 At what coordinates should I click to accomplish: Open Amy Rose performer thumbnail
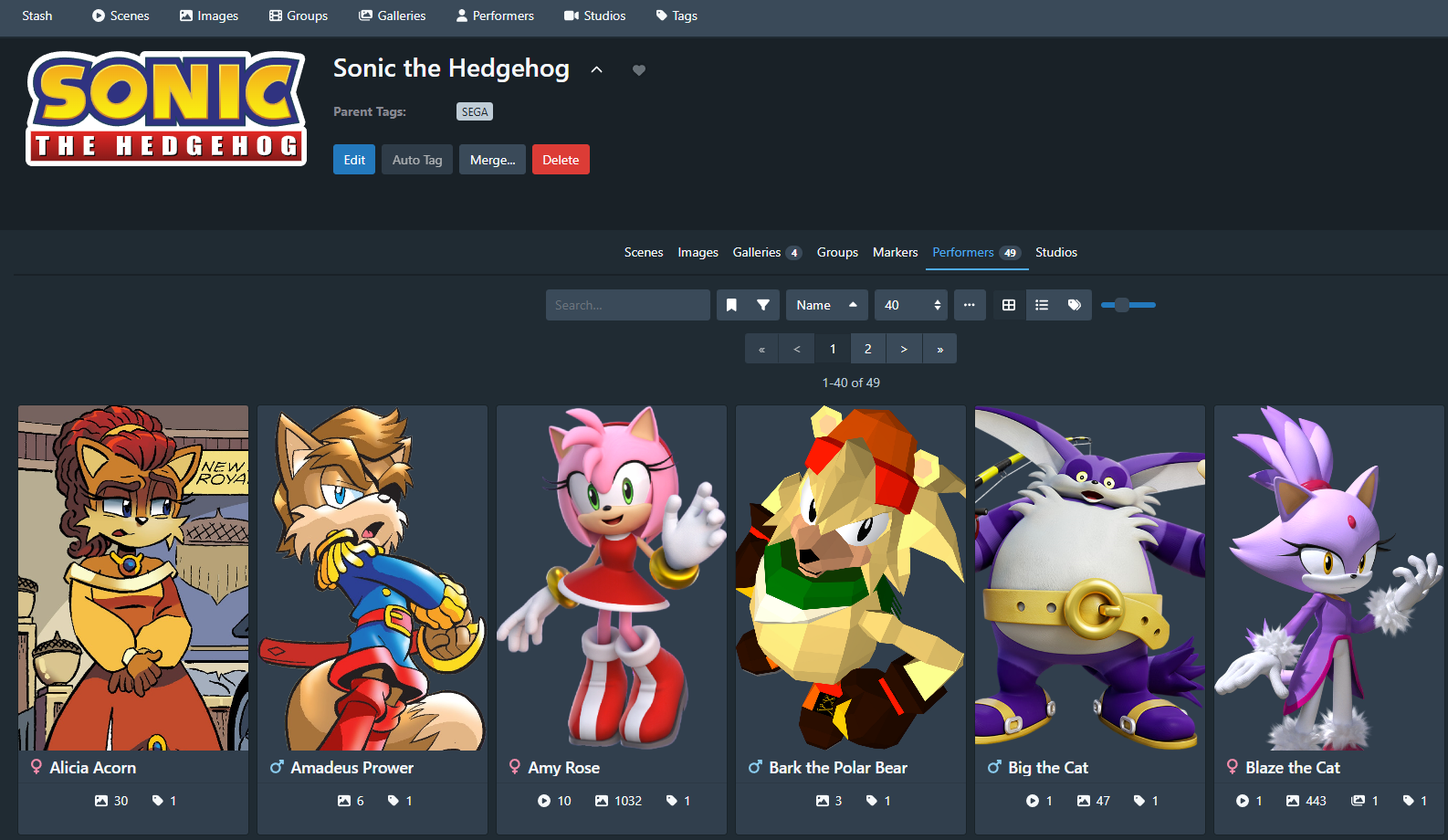click(612, 578)
